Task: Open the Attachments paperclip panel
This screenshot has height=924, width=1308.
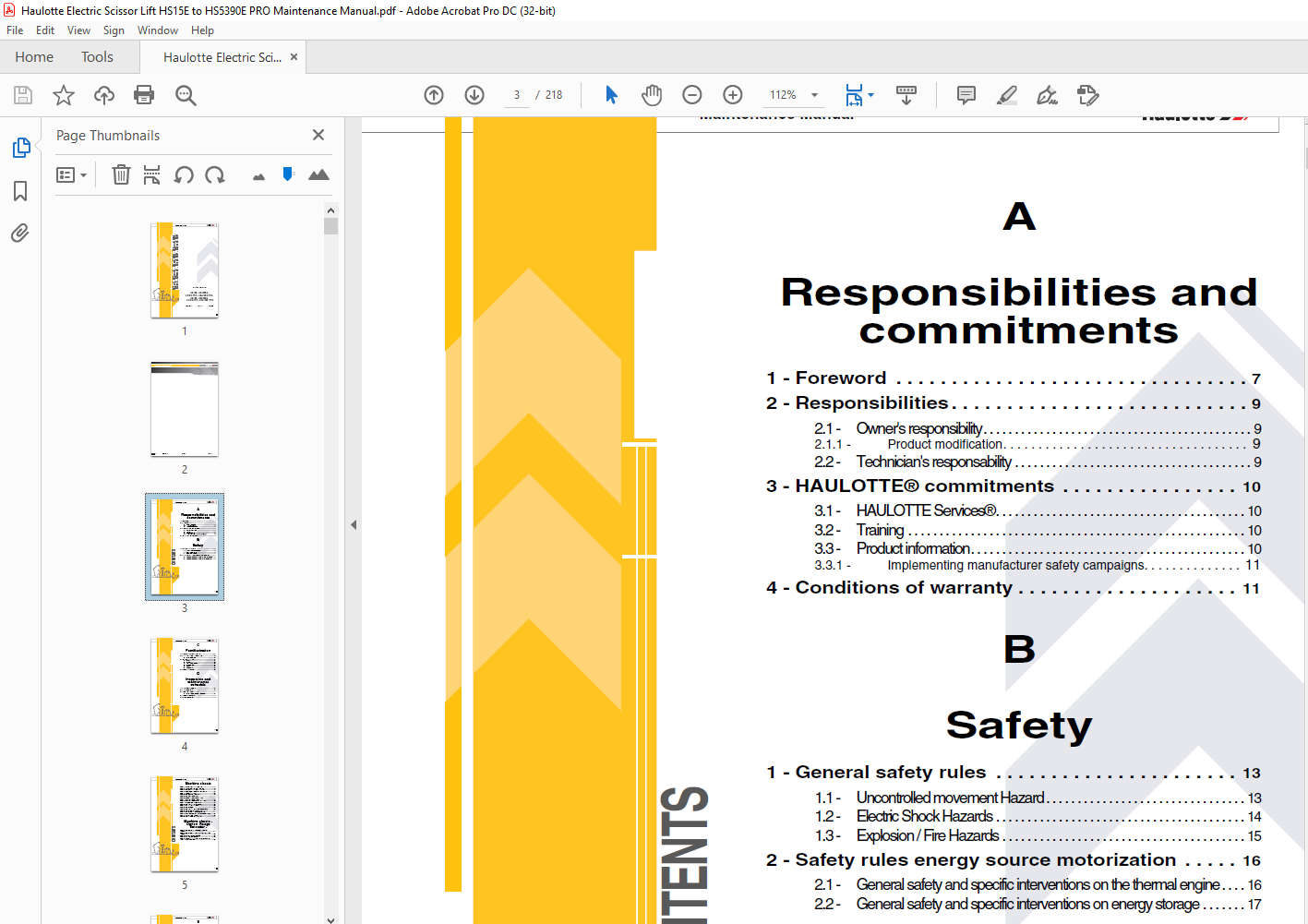Action: [x=20, y=233]
